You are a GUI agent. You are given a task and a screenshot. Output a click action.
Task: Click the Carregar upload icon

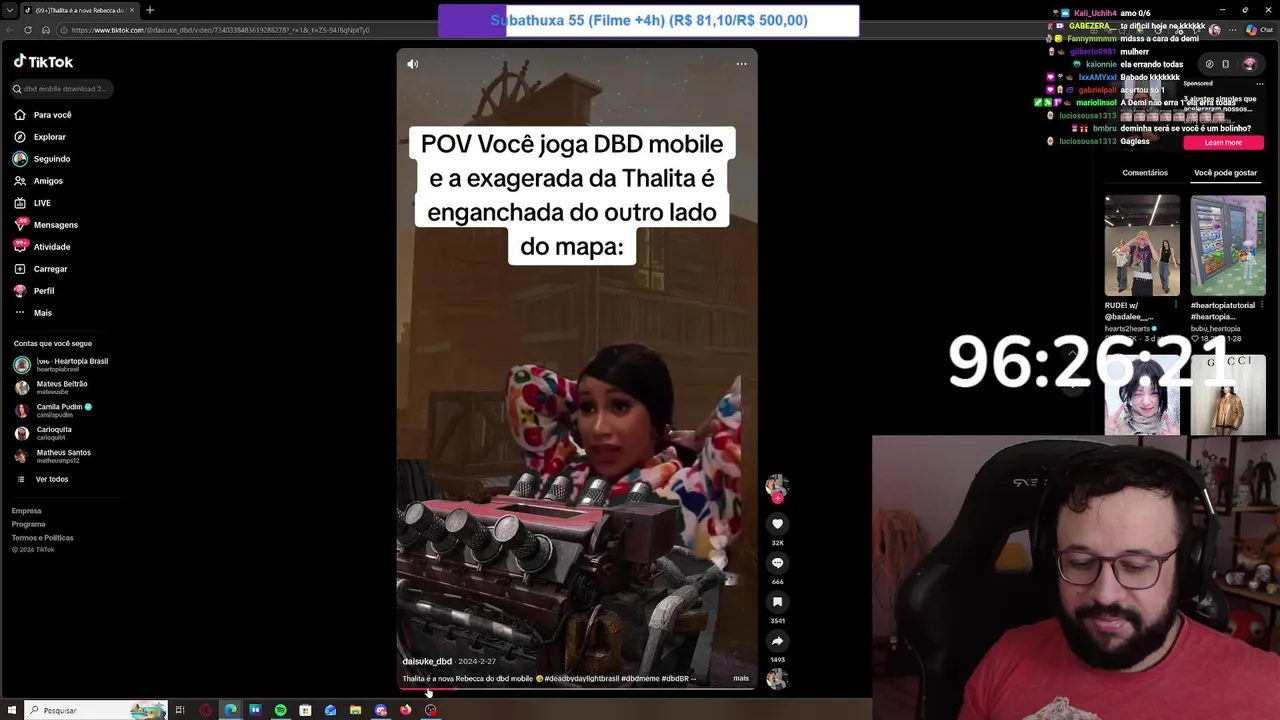20,269
